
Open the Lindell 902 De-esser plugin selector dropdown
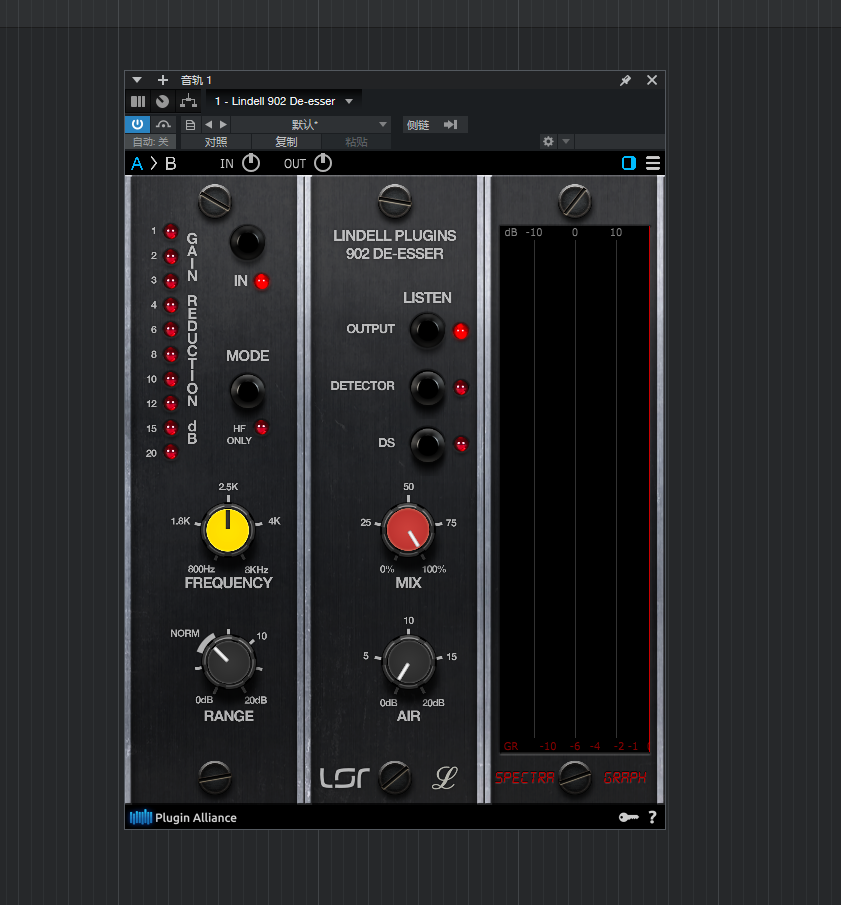tap(283, 101)
